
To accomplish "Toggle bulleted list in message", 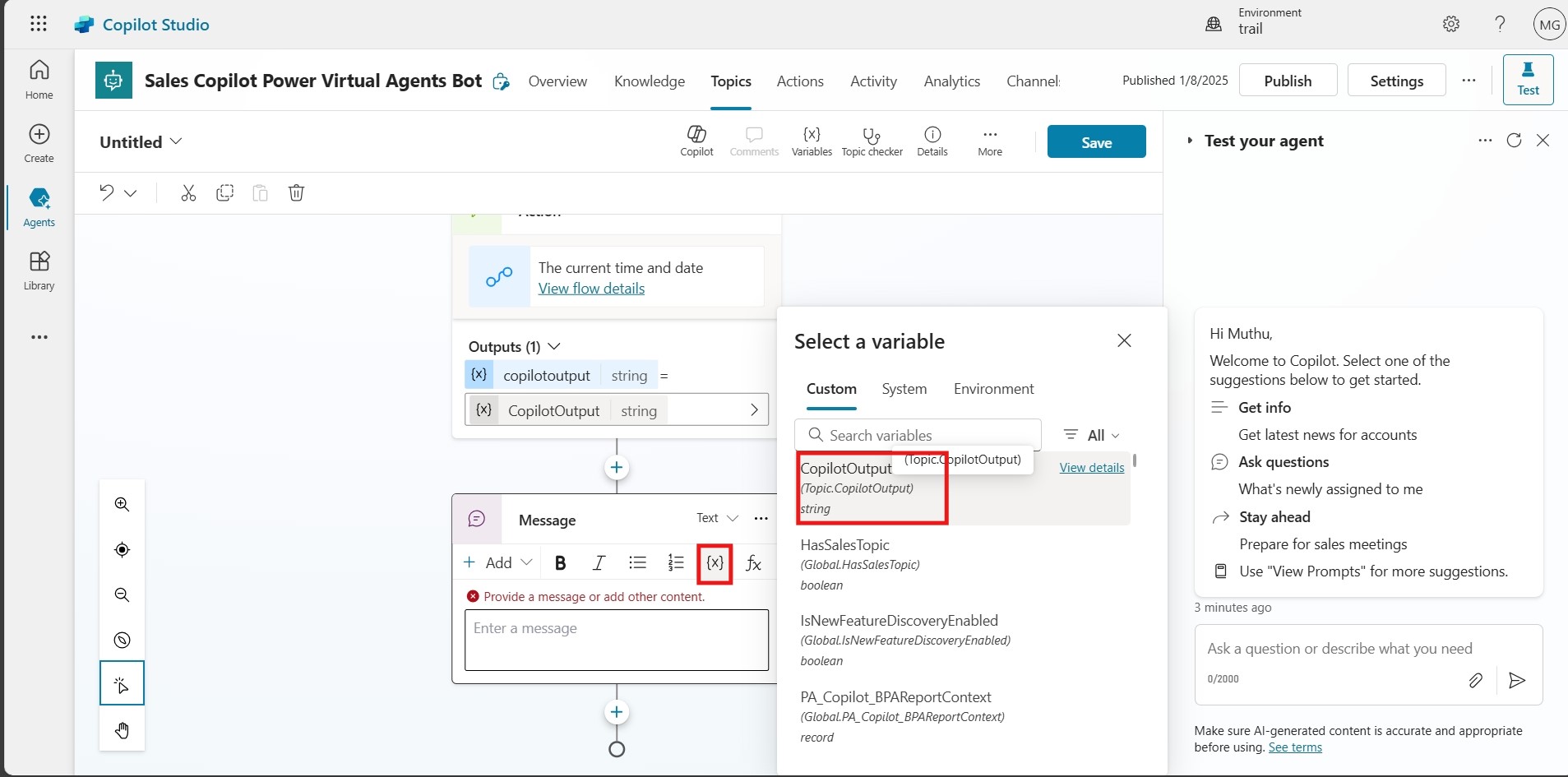I will coord(637,563).
